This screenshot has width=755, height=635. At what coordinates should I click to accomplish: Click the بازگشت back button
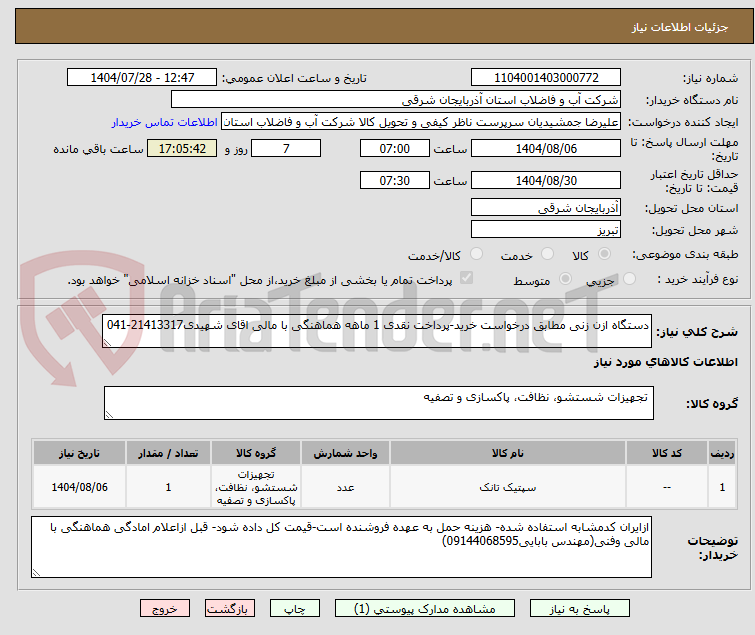(230, 609)
